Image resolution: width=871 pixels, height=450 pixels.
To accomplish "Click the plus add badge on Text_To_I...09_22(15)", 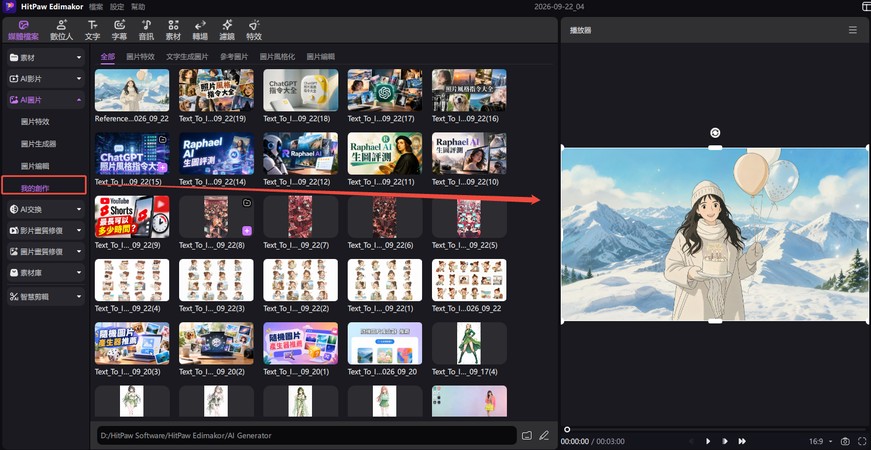I will pyautogui.click(x=162, y=167).
